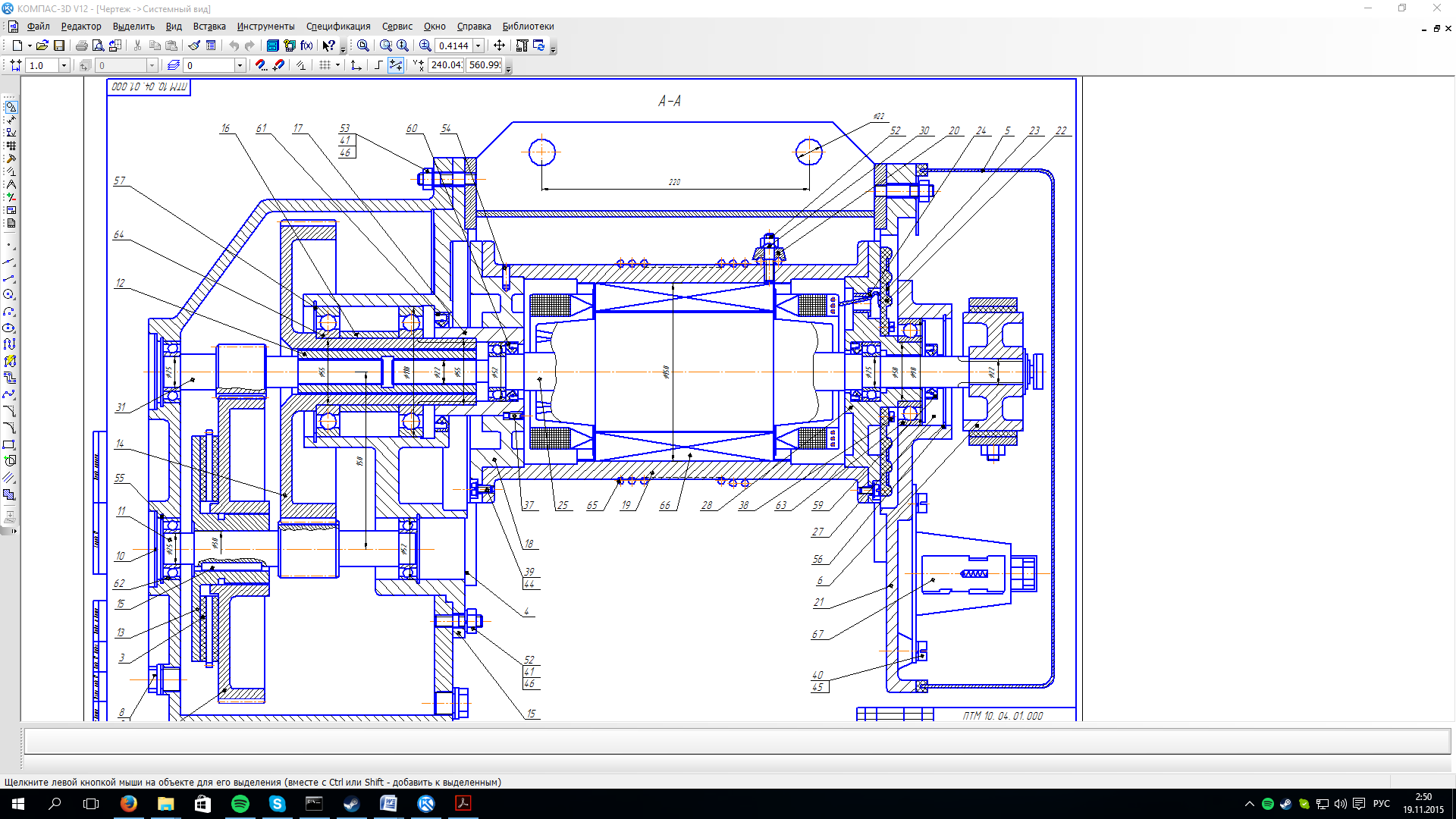1456x819 pixels.
Task: Expand the compact panel bottom arrow
Action: 14,532
